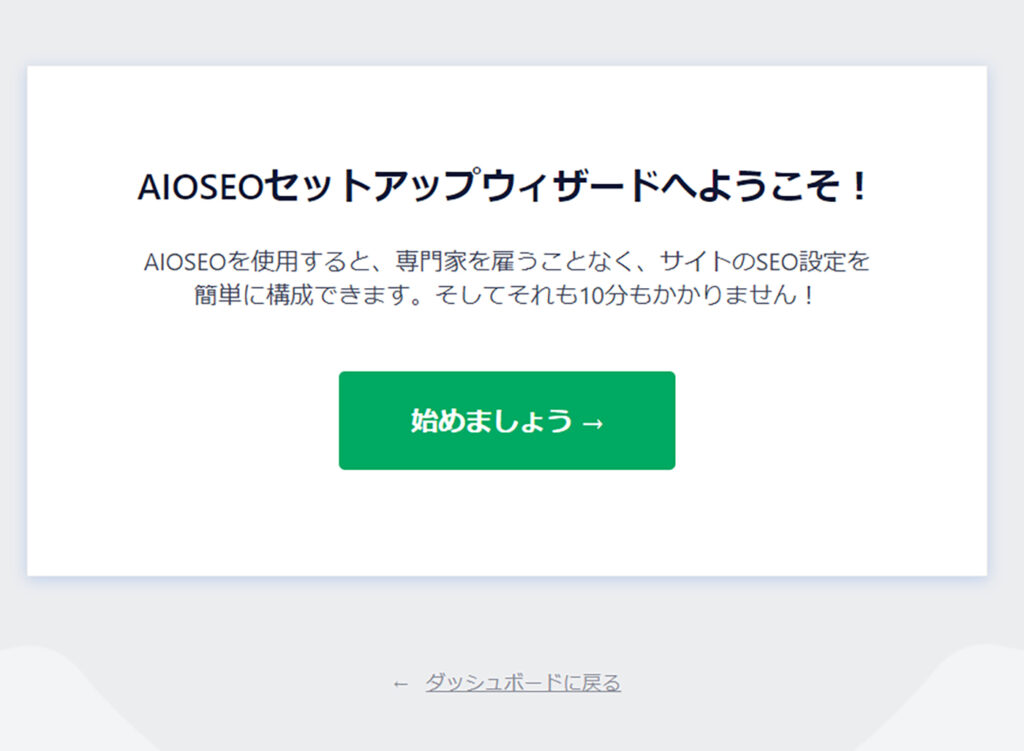This screenshot has height=751, width=1024.
Task: Click the exclamation mark ending the heading
Action: pyautogui.click(x=860, y=187)
